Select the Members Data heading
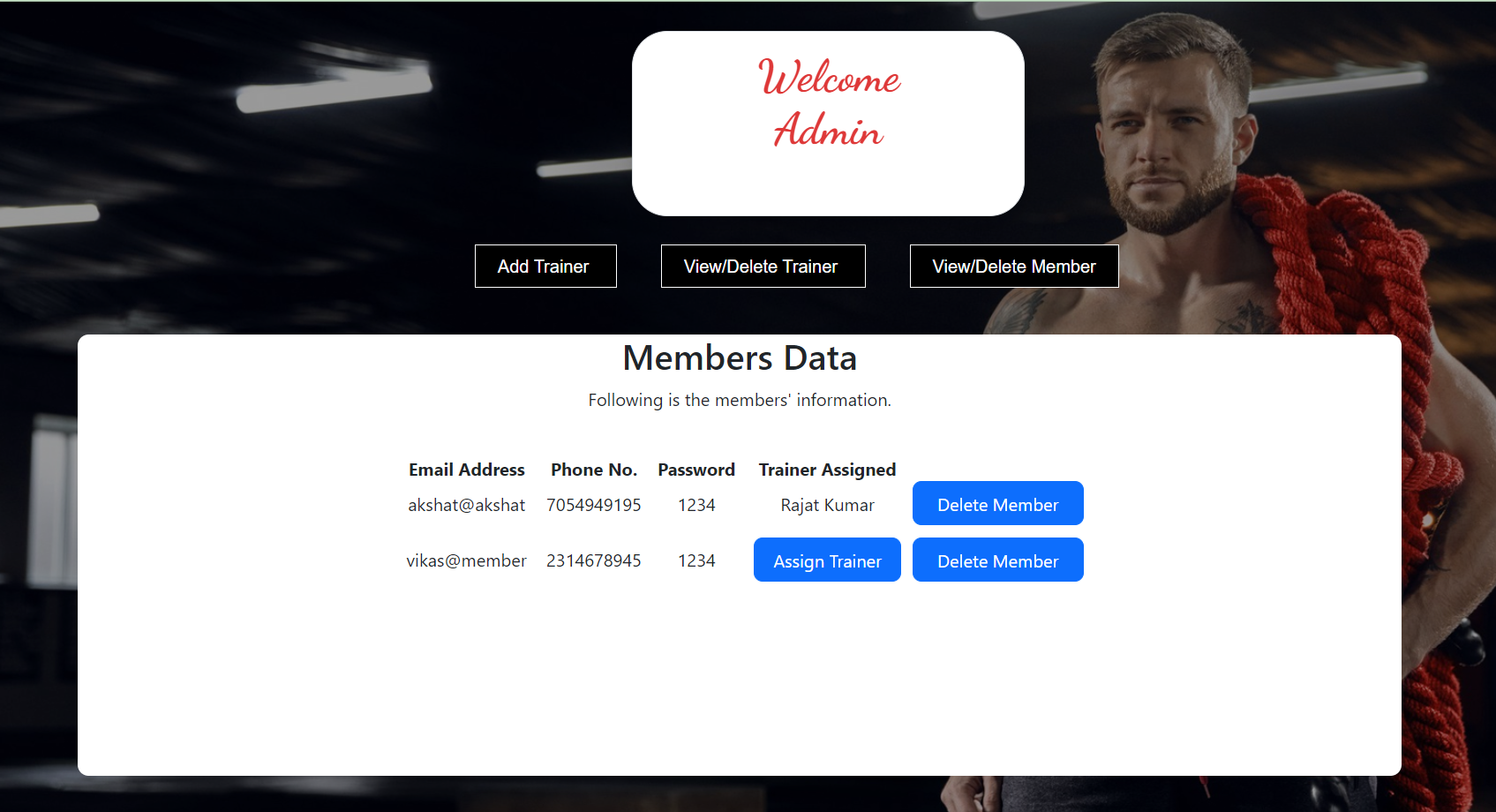The width and height of the screenshot is (1496, 812). click(x=740, y=358)
